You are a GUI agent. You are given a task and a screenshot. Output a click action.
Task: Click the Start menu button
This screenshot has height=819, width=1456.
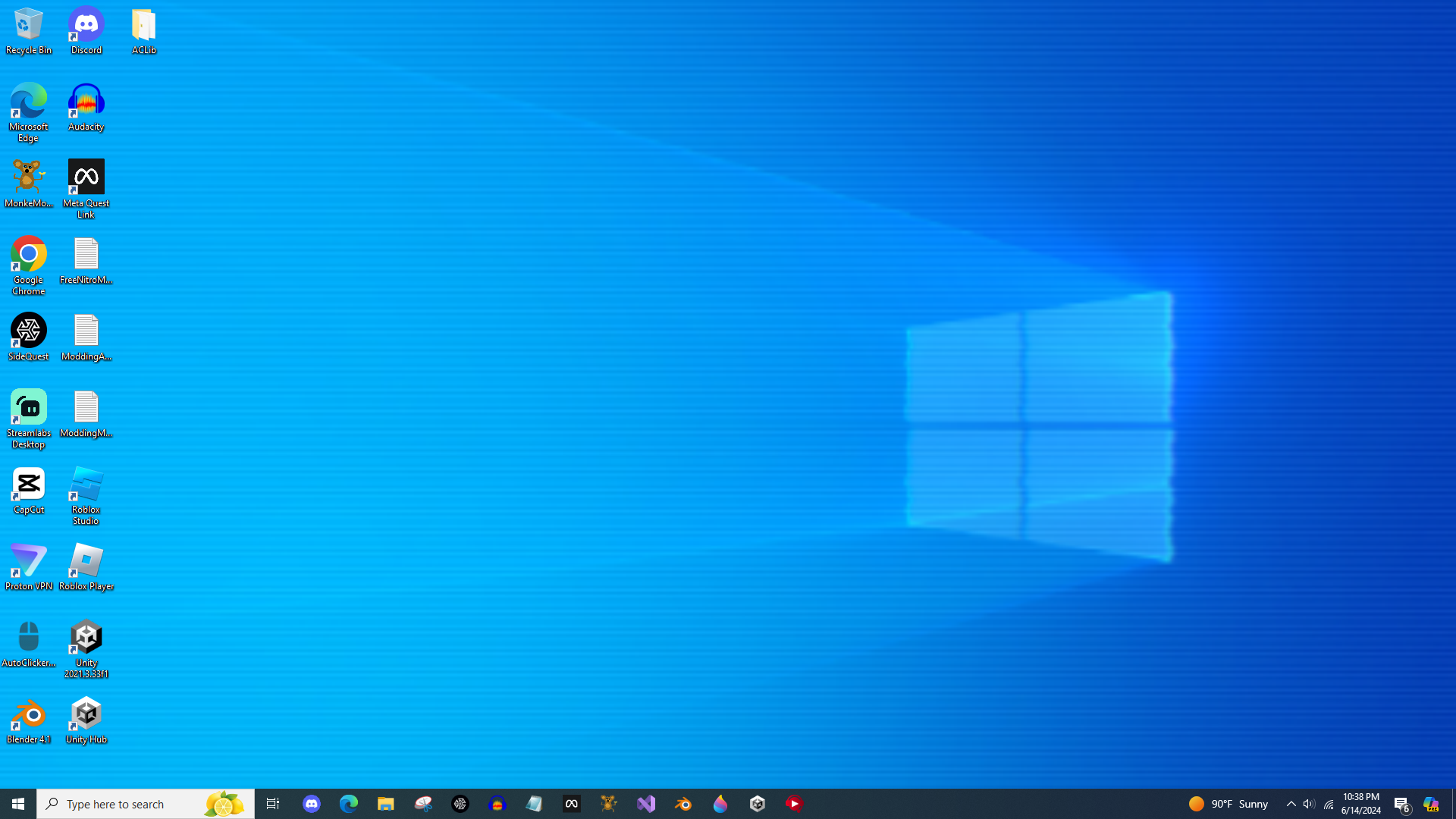pyautogui.click(x=18, y=804)
